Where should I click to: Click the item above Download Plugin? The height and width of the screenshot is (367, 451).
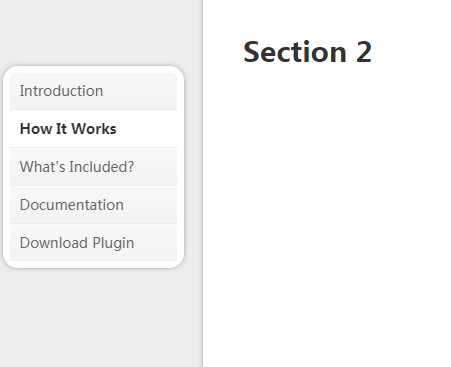pos(93,205)
